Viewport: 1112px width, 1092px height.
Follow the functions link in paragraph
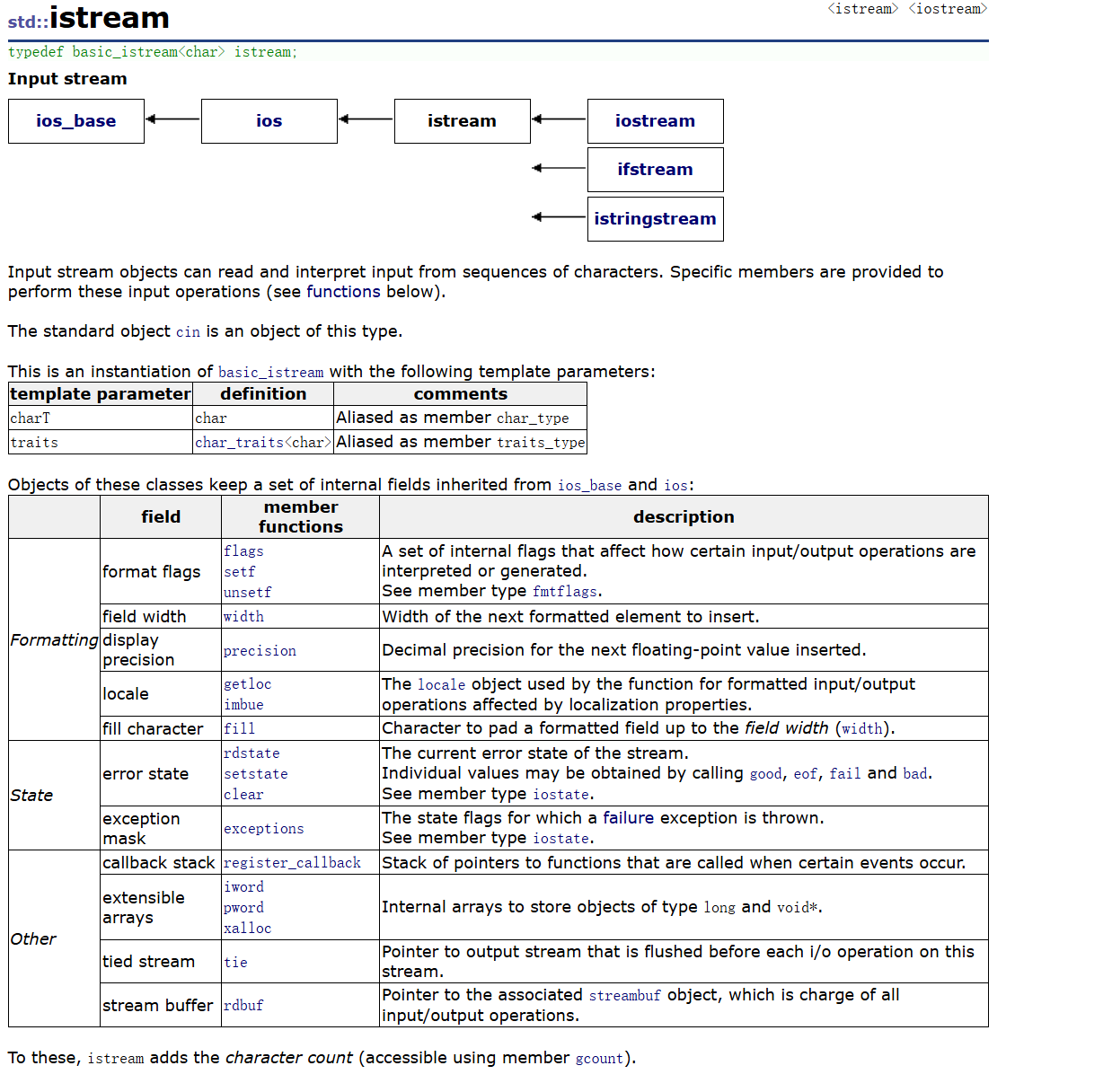tap(343, 292)
